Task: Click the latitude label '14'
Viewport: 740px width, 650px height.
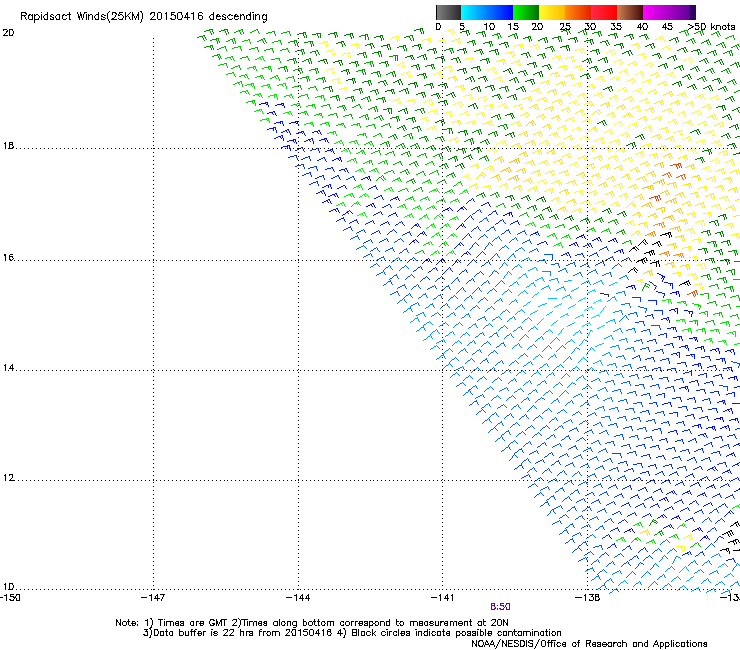Action: point(8,368)
